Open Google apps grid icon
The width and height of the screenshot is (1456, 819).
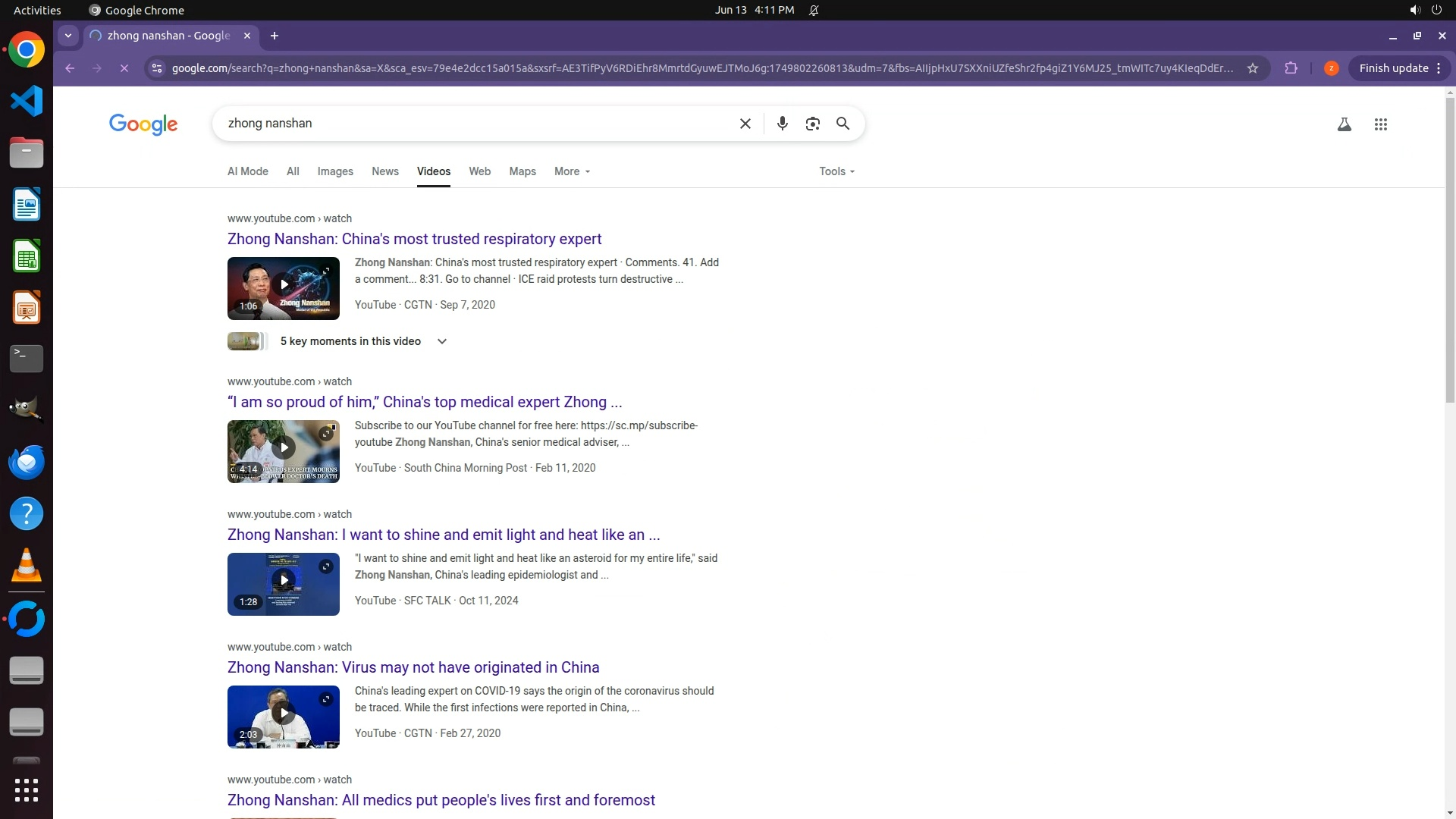(x=1380, y=124)
